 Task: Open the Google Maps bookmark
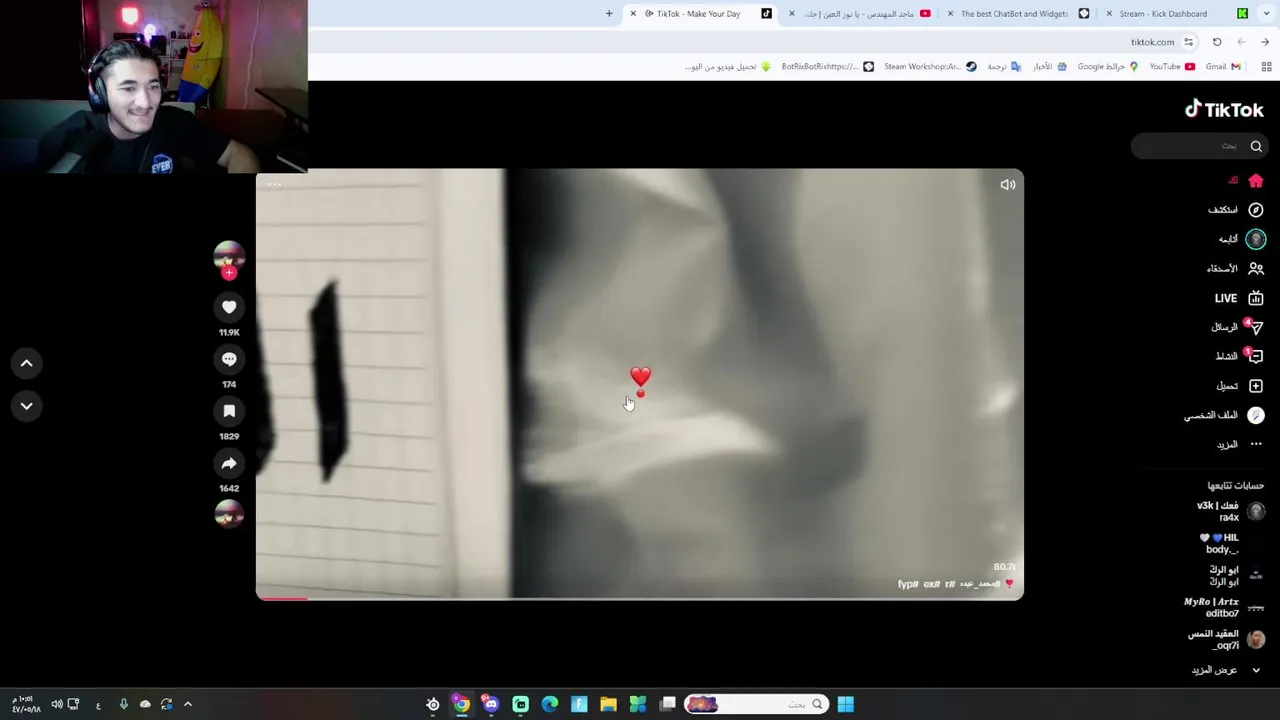1107,67
